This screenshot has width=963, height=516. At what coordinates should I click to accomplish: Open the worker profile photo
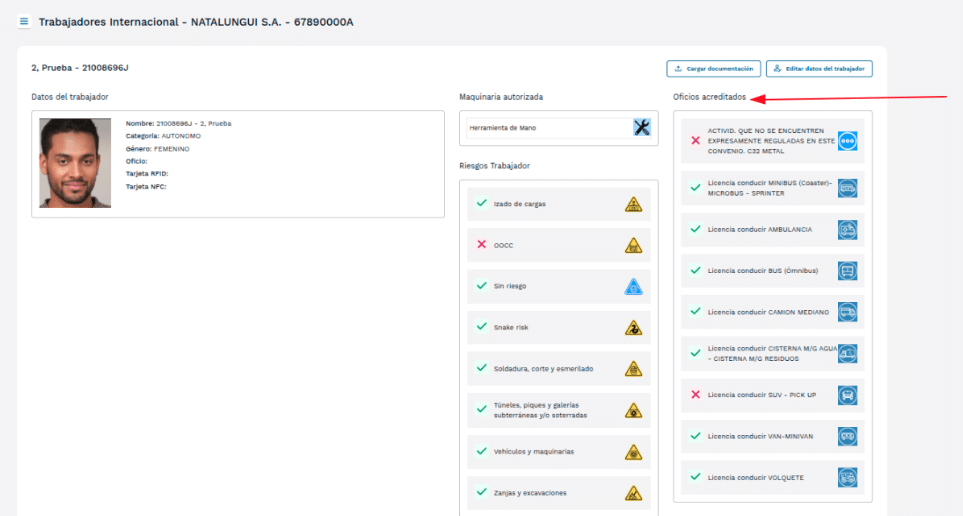coord(75,163)
